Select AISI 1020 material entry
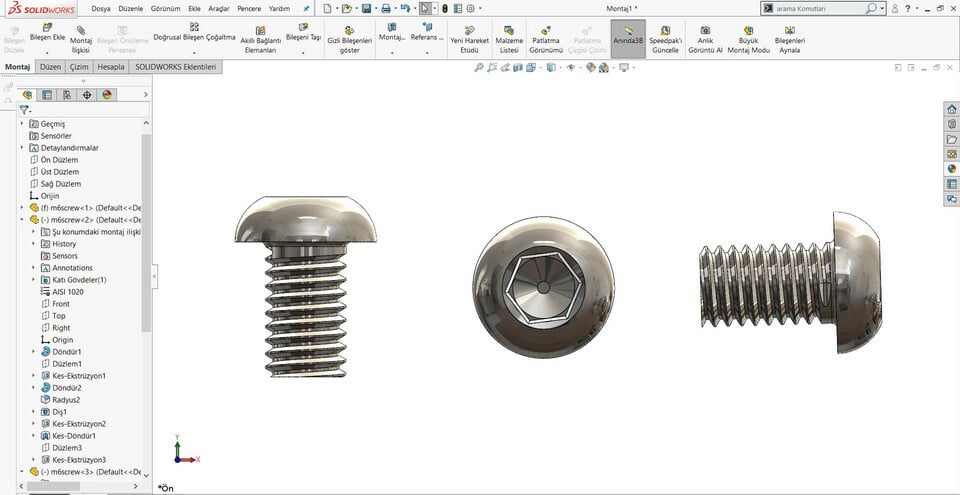This screenshot has height=495, width=960. 66,292
